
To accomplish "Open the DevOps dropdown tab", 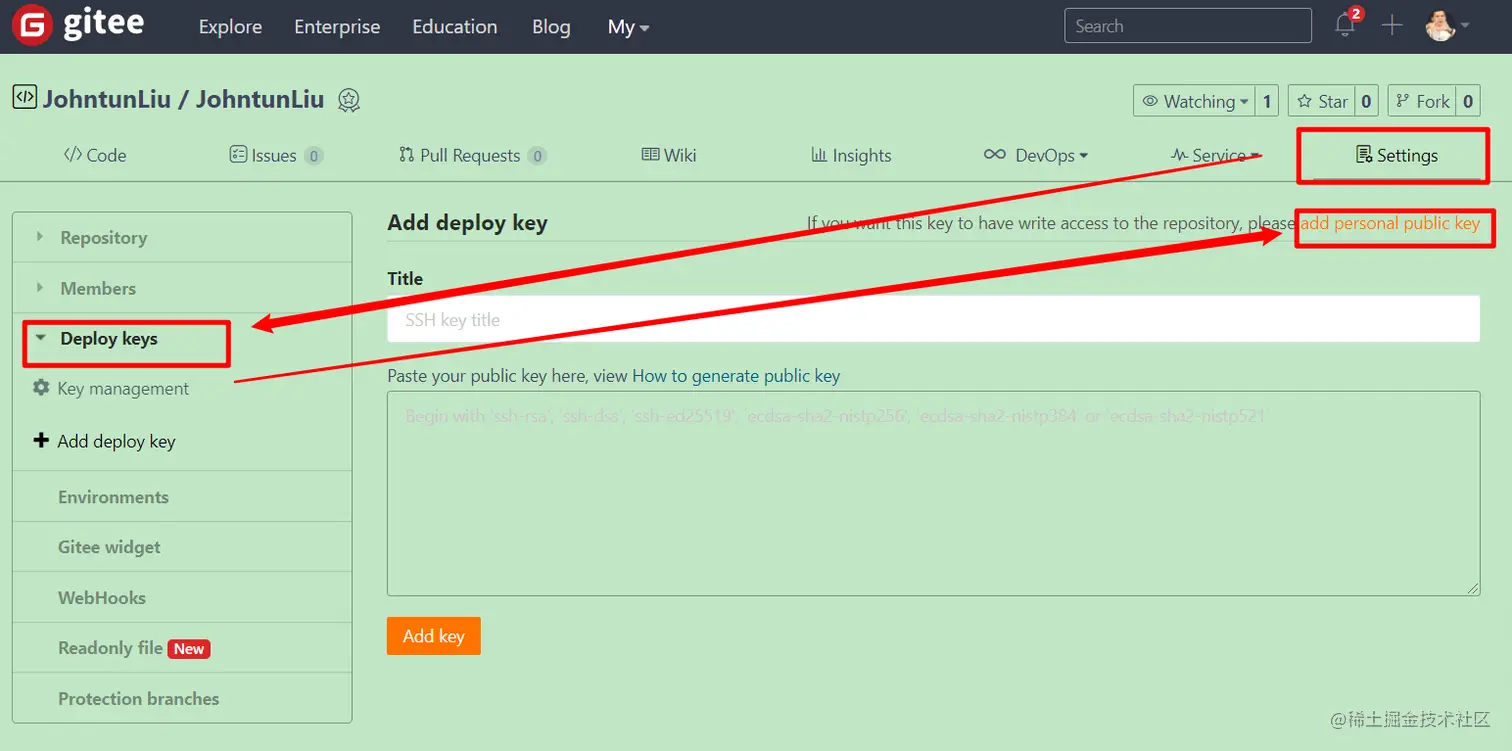I will (x=1036, y=155).
